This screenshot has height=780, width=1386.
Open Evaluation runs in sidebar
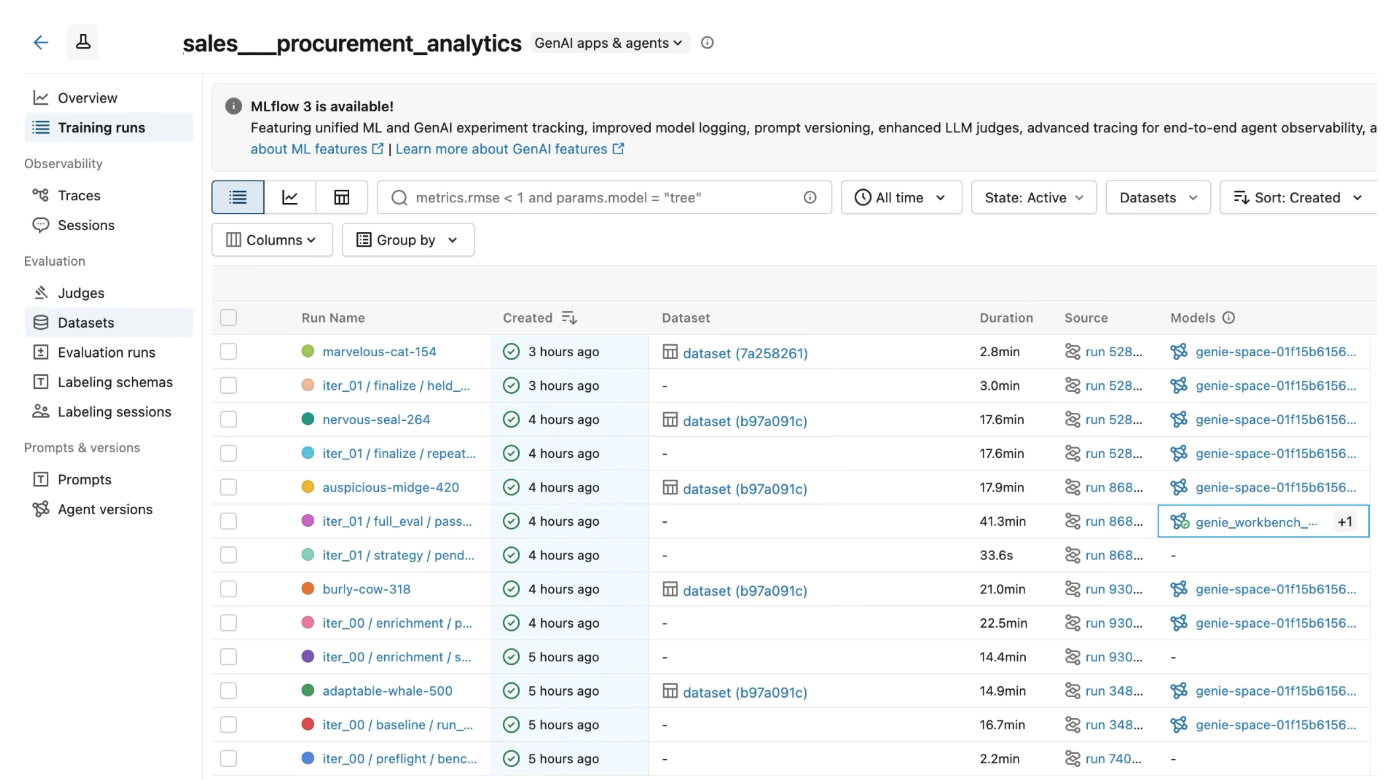109,353
